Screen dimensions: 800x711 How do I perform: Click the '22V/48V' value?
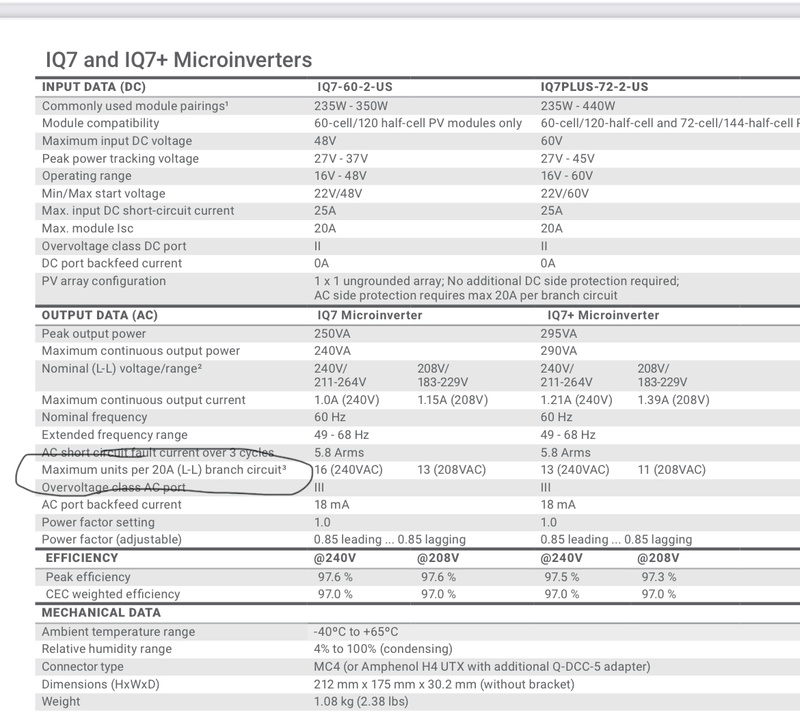point(338,194)
